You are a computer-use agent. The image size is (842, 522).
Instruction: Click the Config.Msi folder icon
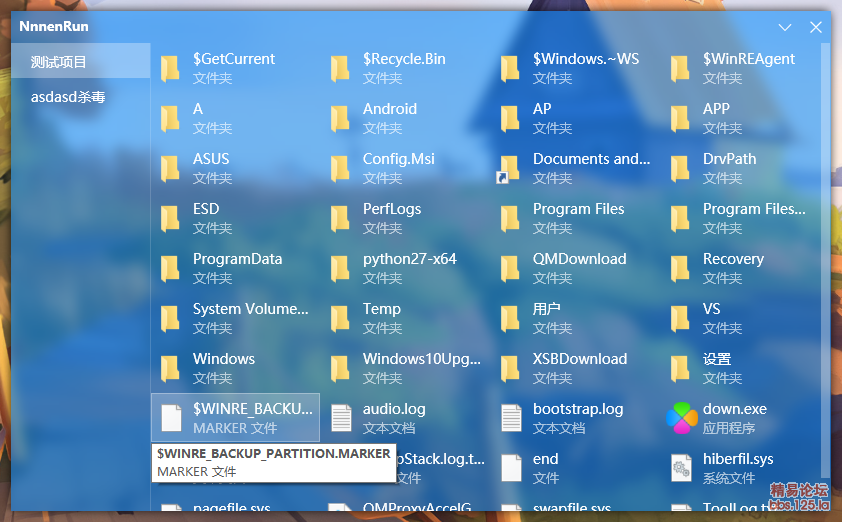[340, 169]
